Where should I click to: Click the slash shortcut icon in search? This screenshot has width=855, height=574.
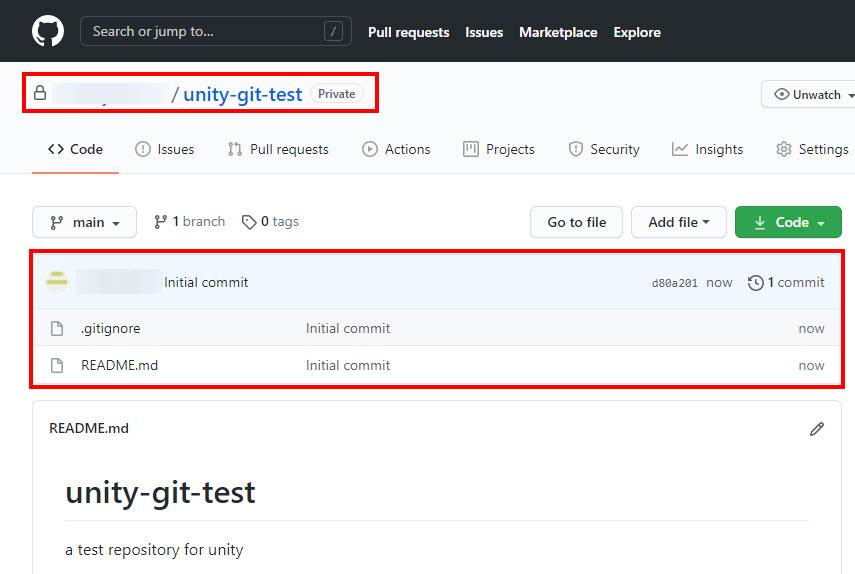pos(333,31)
